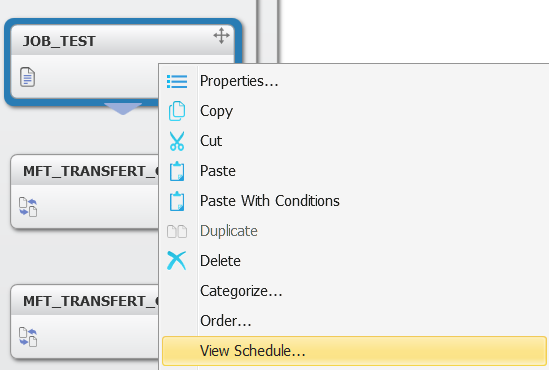Click the Copy pages icon

click(177, 111)
